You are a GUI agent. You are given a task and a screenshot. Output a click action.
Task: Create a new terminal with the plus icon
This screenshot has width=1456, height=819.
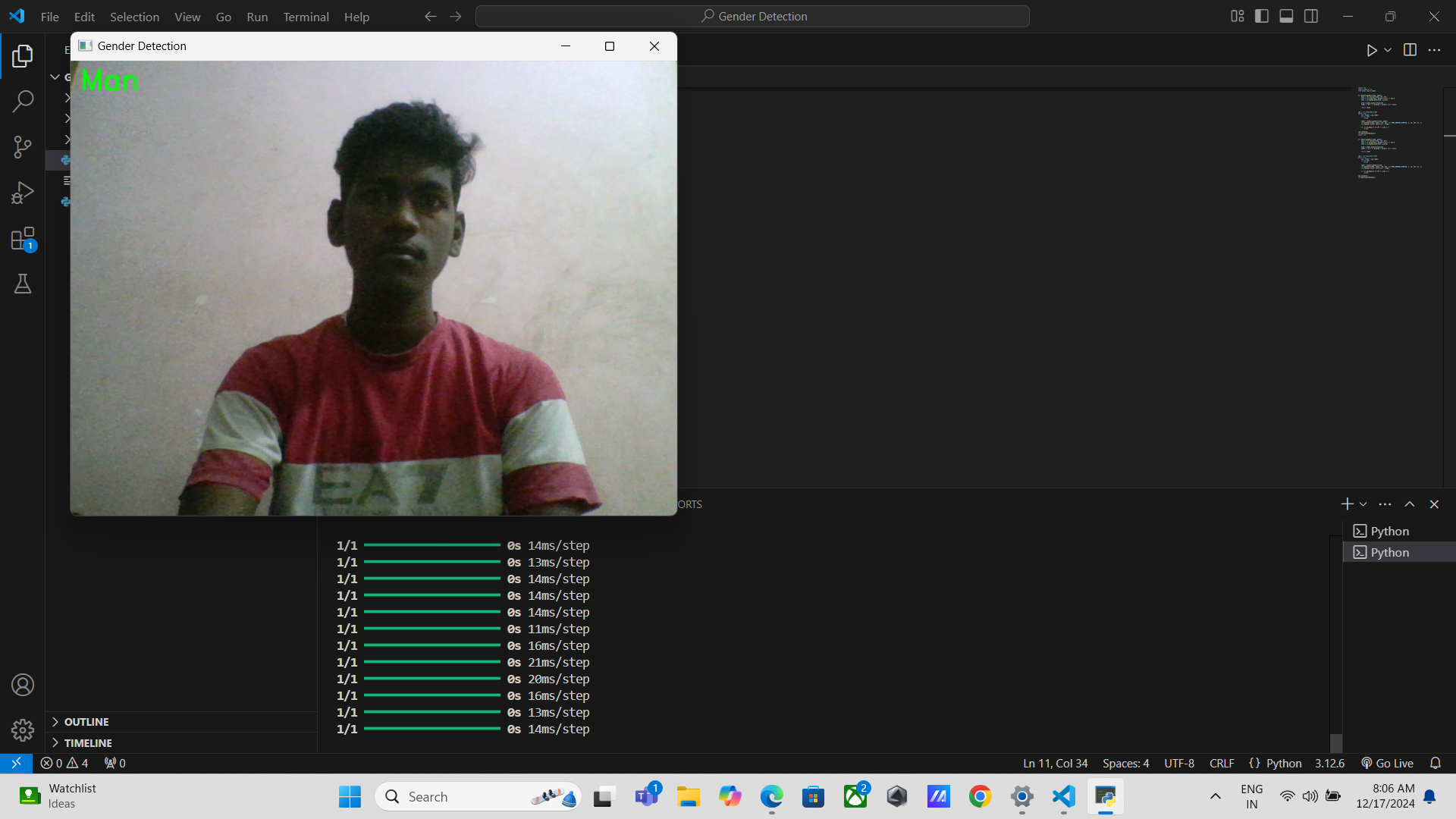tap(1346, 504)
